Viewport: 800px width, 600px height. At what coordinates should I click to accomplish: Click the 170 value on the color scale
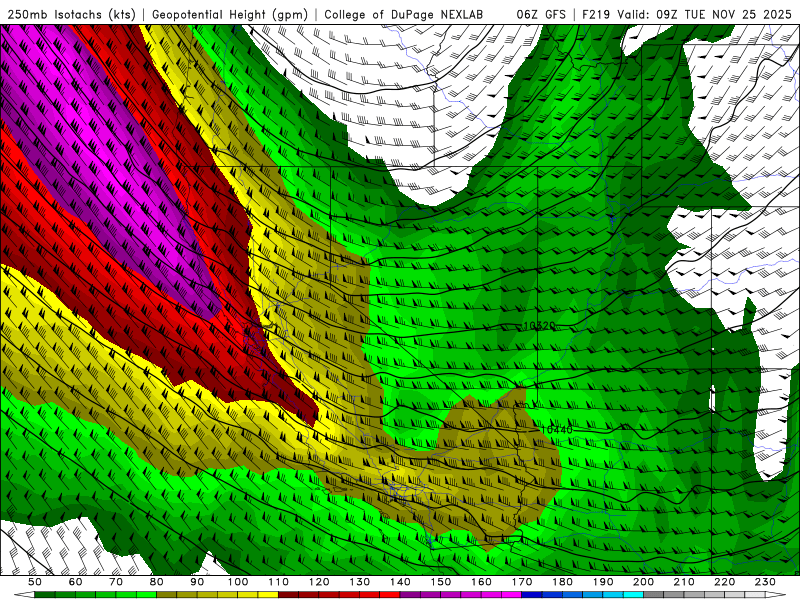click(522, 582)
